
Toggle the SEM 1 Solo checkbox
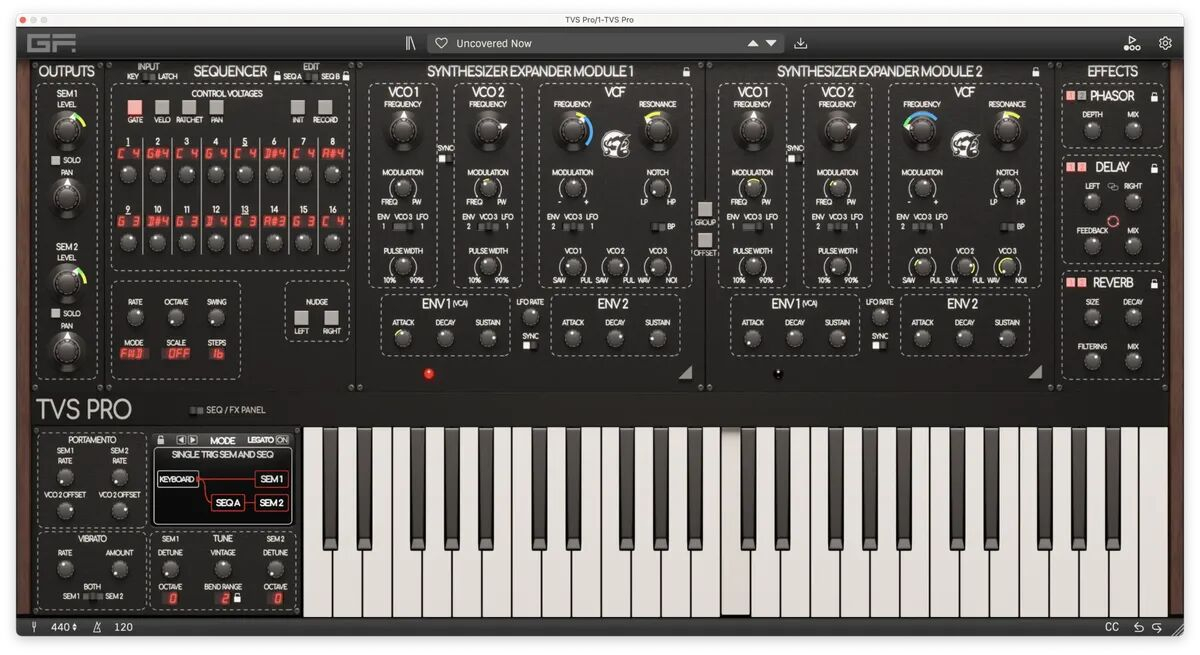(x=56, y=160)
